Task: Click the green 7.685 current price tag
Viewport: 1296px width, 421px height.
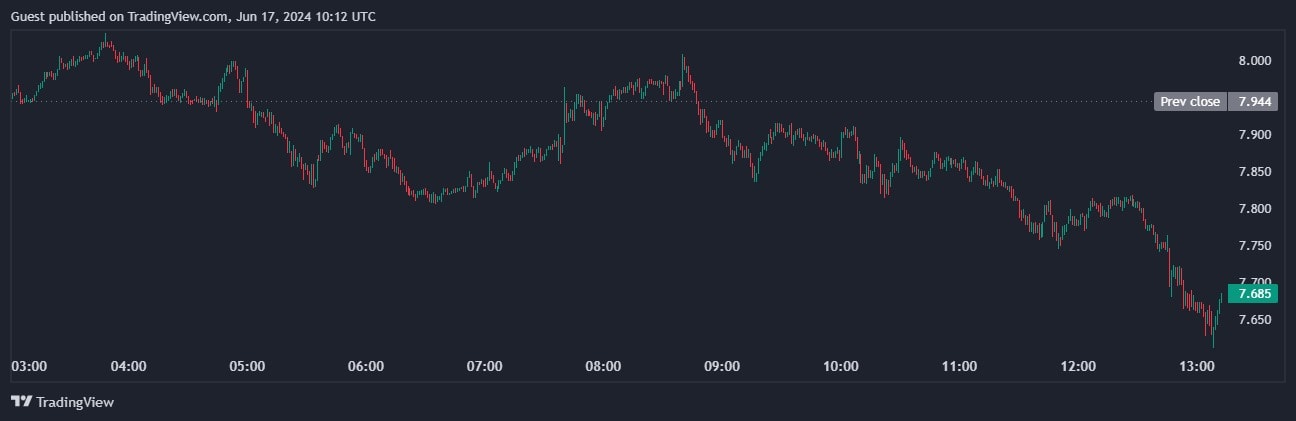Action: pos(1254,294)
